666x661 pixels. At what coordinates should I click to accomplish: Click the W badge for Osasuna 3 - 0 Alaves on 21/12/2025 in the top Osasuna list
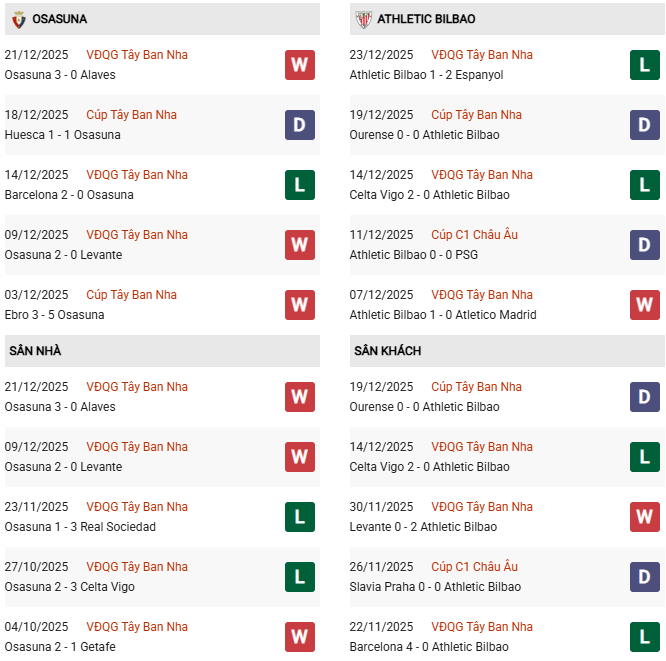point(300,65)
